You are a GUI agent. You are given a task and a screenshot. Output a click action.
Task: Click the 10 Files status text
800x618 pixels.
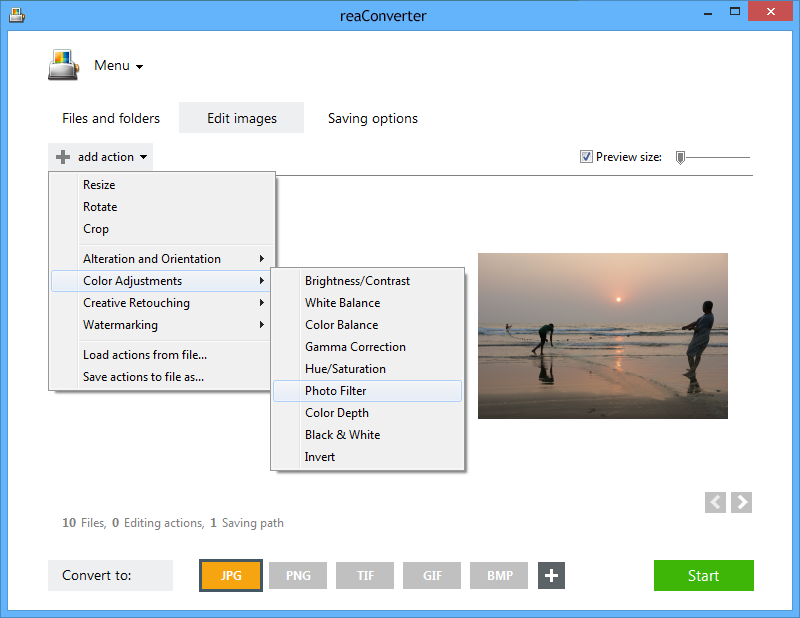pyautogui.click(x=84, y=523)
